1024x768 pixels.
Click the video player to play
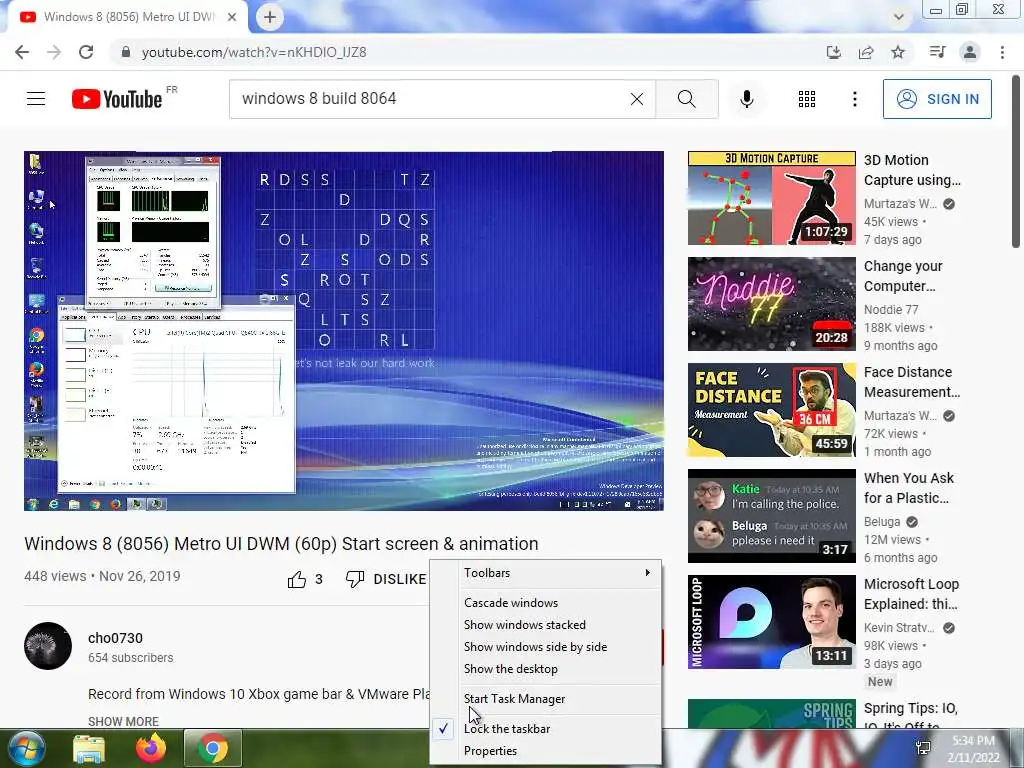(x=344, y=331)
